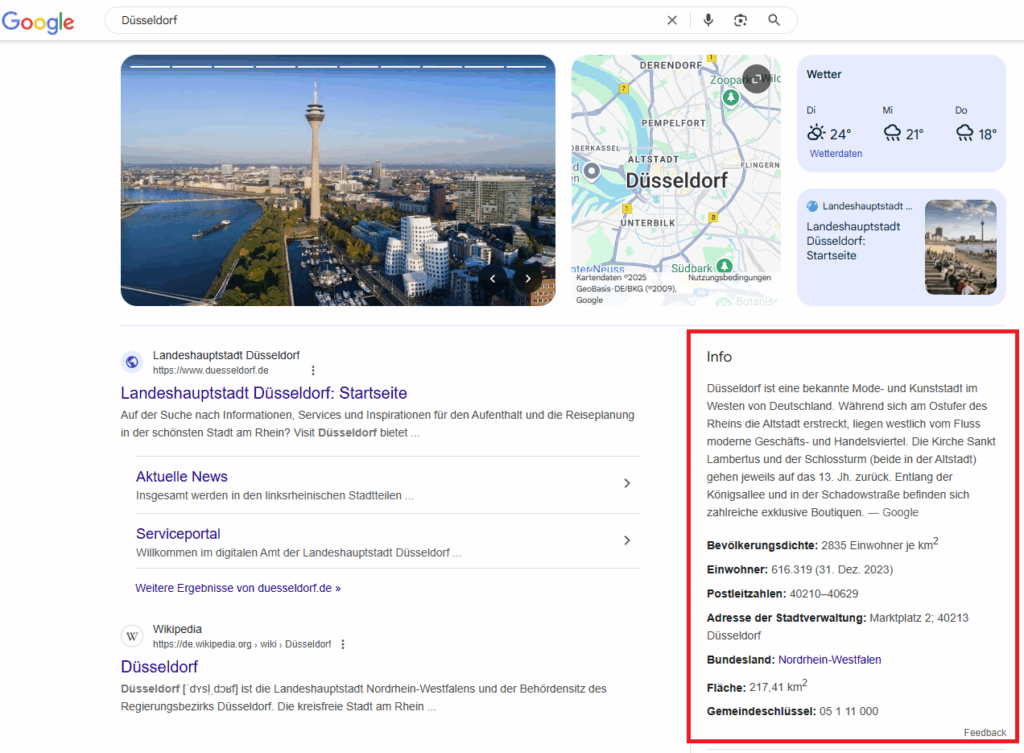
Task: Open Google Lens image search icon
Action: pyautogui.click(x=740, y=20)
